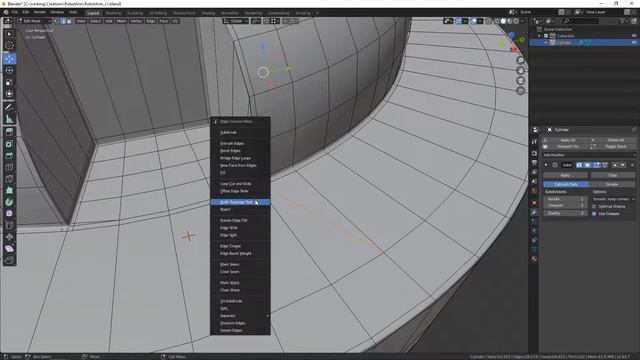Switch to face select mode
The height and width of the screenshot is (360, 640).
coord(69,21)
